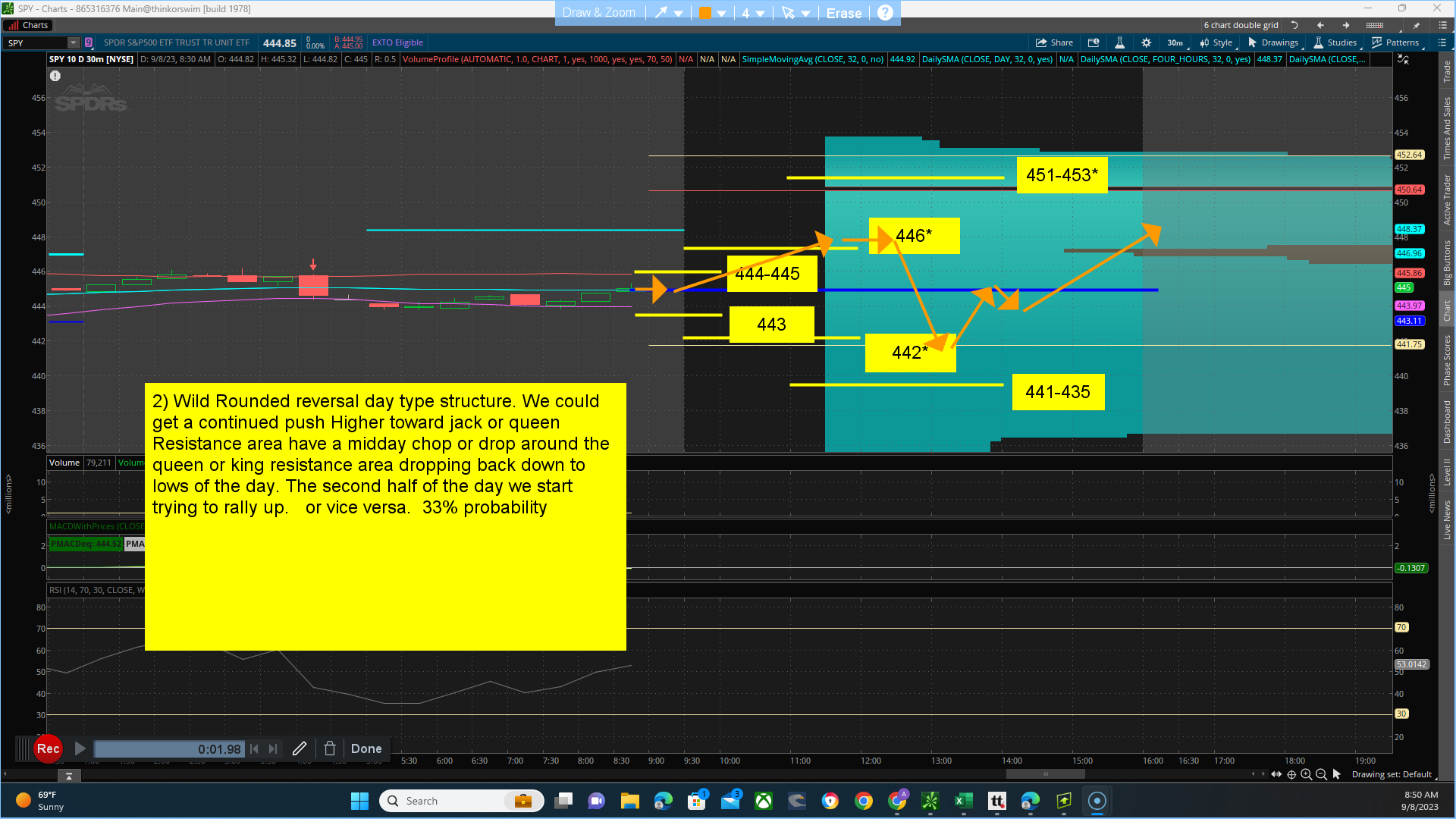
Task: Start recording with the Rec button
Action: pos(48,748)
